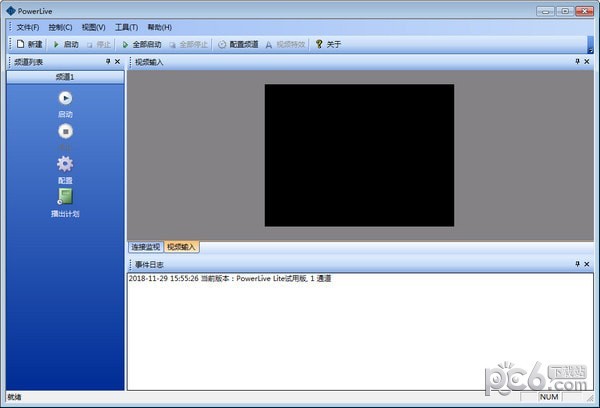Click the 关于 (About) toolbar icon
Image resolution: width=600 pixels, height=408 pixels.
click(320, 45)
